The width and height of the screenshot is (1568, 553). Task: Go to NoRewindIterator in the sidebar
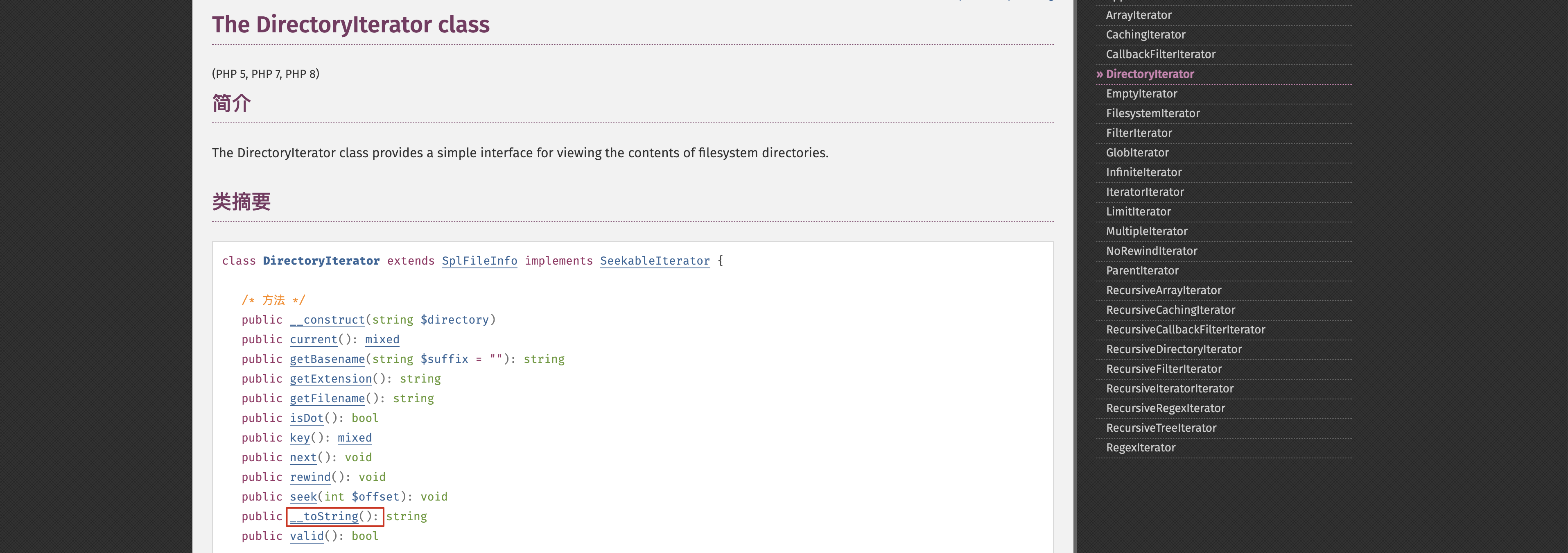tap(1152, 251)
